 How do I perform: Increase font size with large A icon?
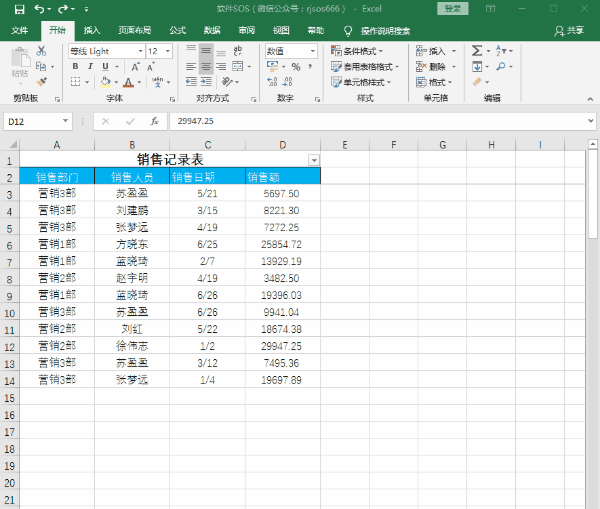pos(135,67)
